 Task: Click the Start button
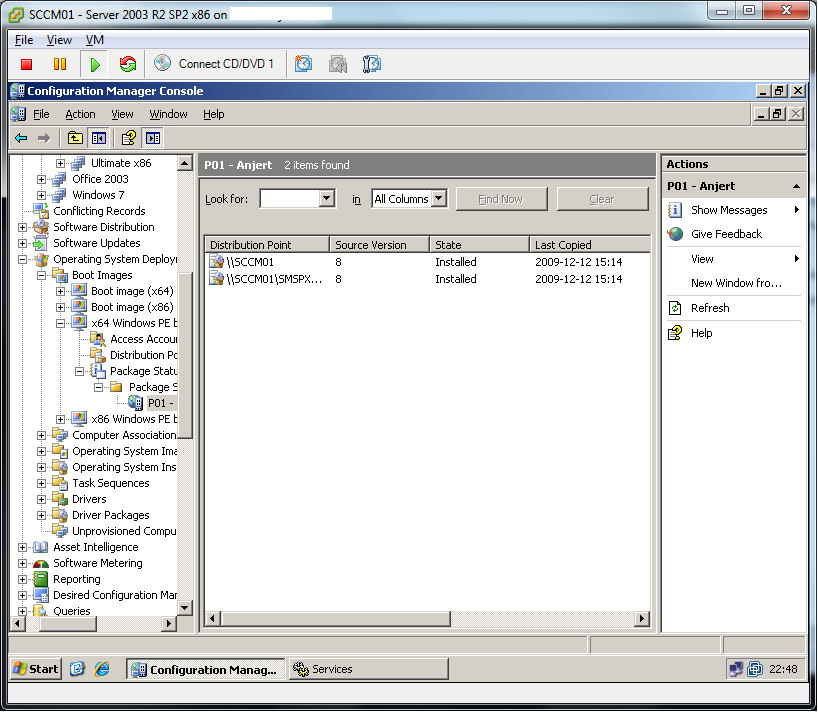36,669
